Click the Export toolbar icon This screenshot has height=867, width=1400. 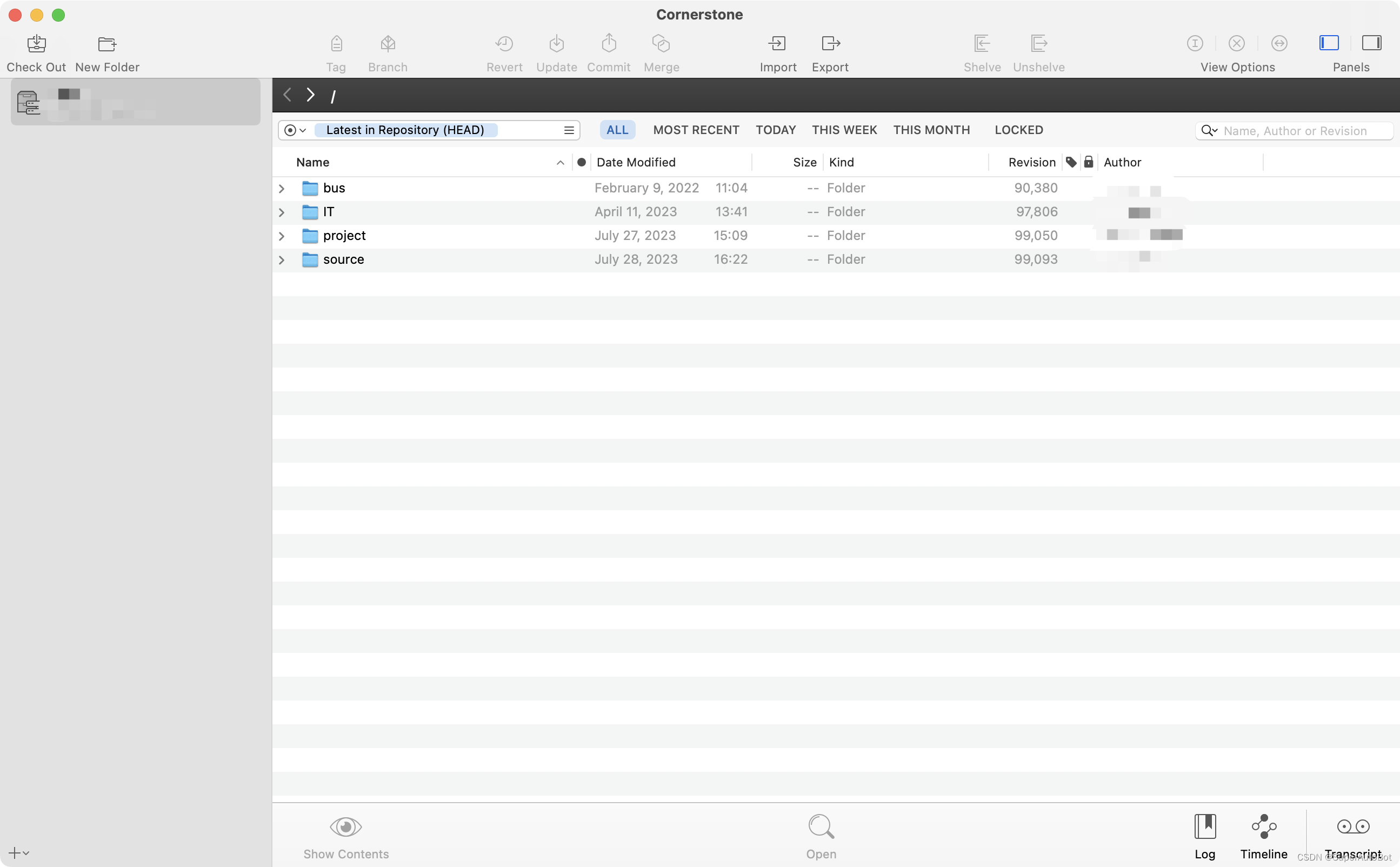tap(830, 44)
